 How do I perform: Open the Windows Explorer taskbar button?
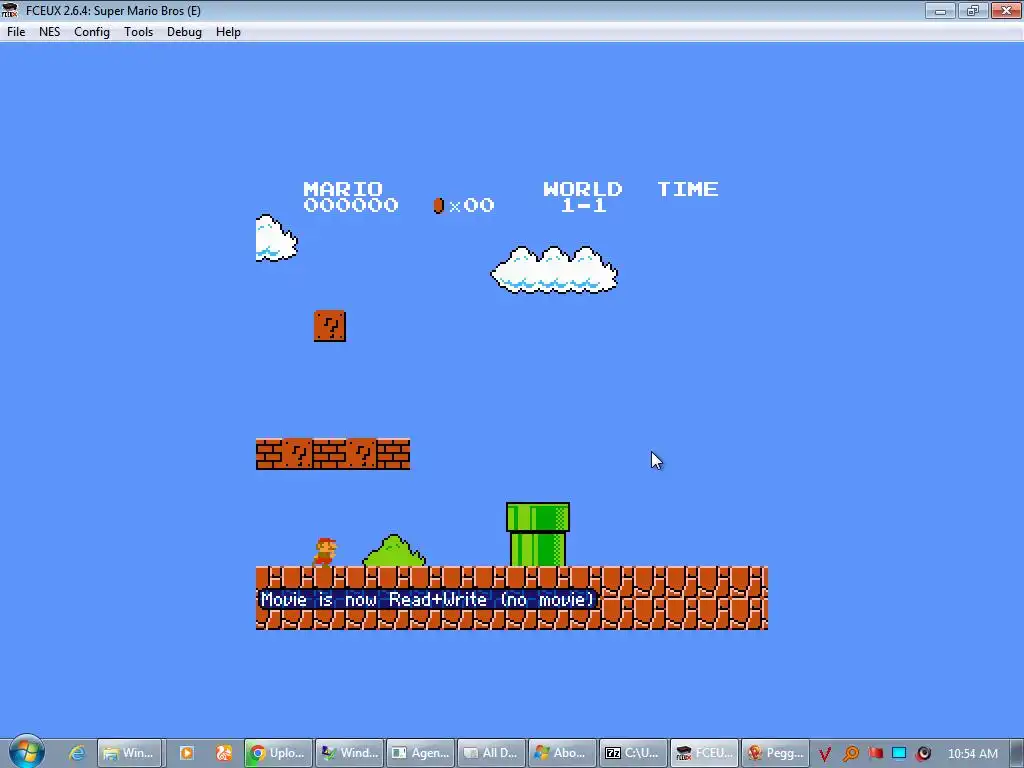click(x=129, y=753)
